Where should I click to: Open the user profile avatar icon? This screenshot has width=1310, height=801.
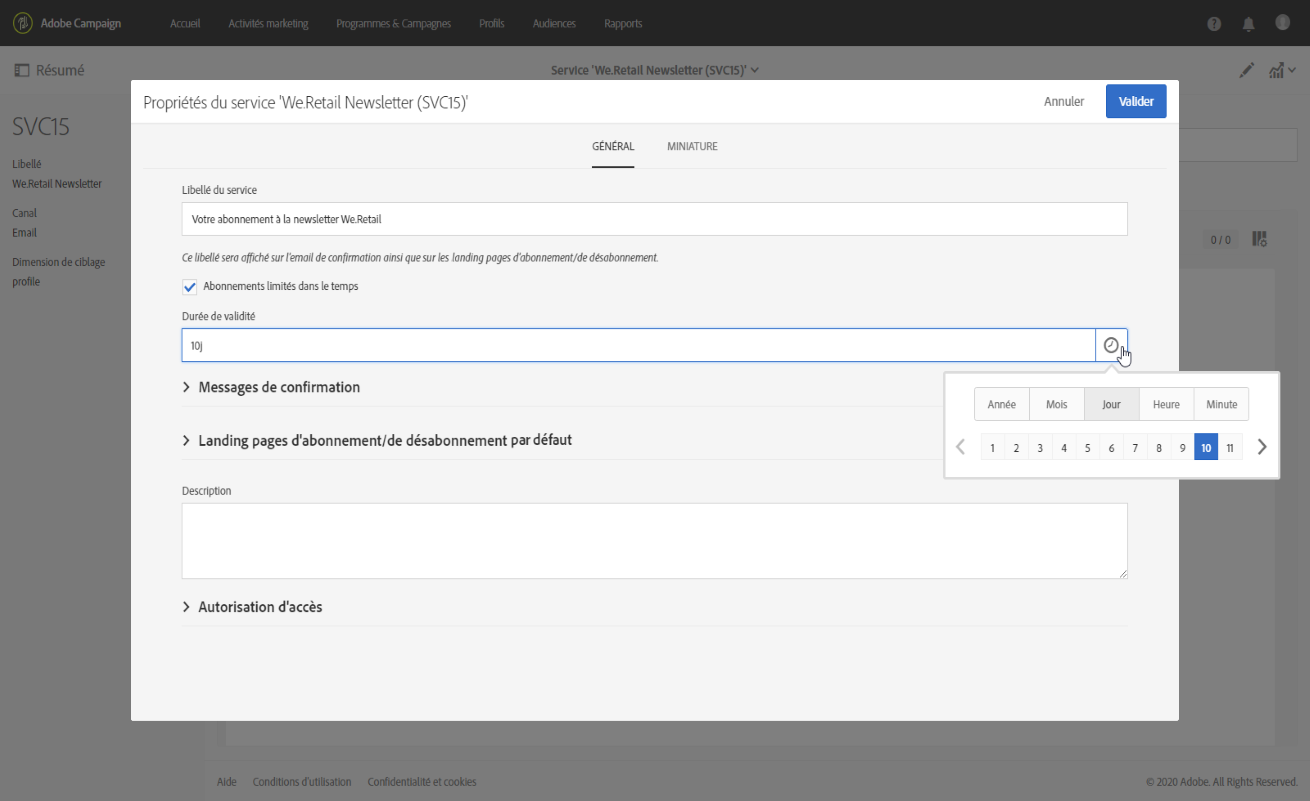(x=1281, y=23)
